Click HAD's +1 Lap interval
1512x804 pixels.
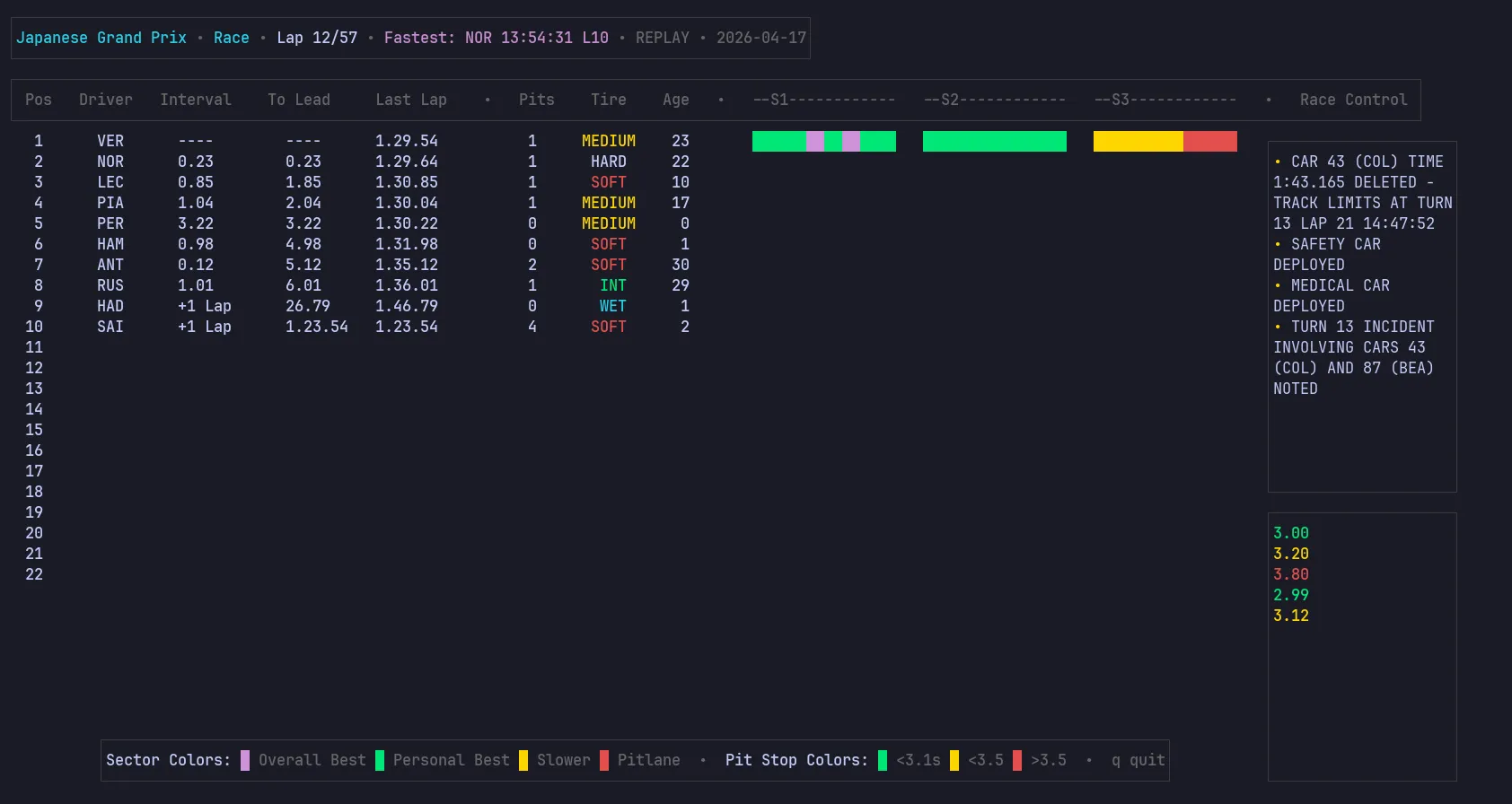[x=205, y=306]
